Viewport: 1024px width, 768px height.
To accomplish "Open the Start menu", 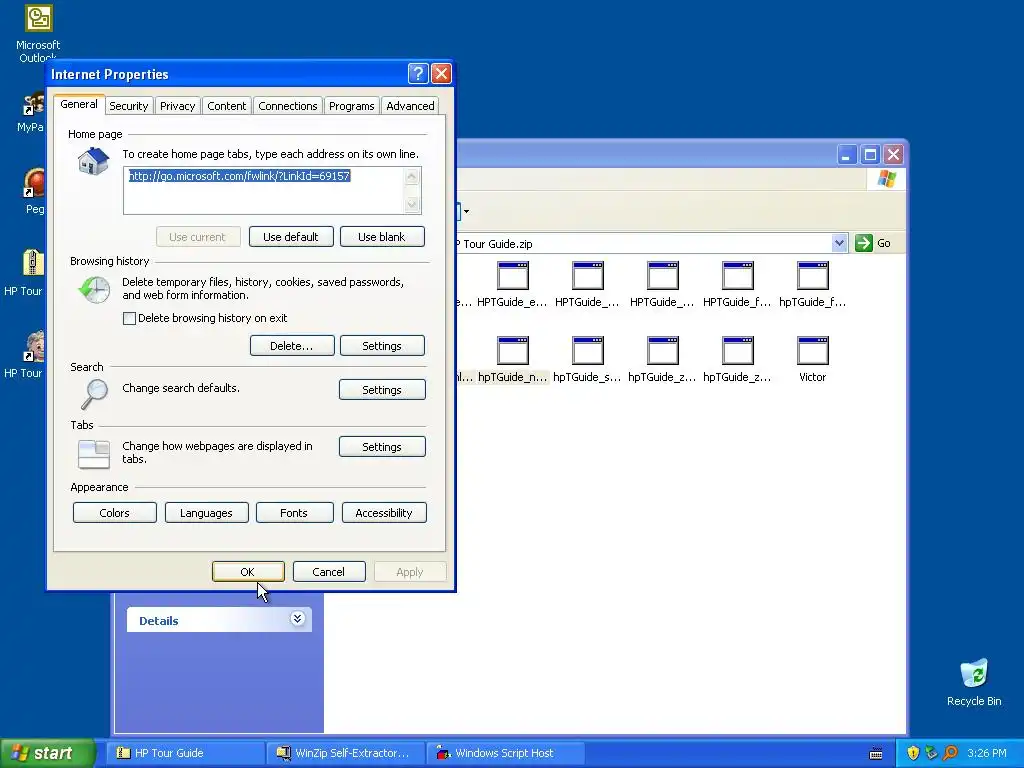I will click(x=46, y=753).
